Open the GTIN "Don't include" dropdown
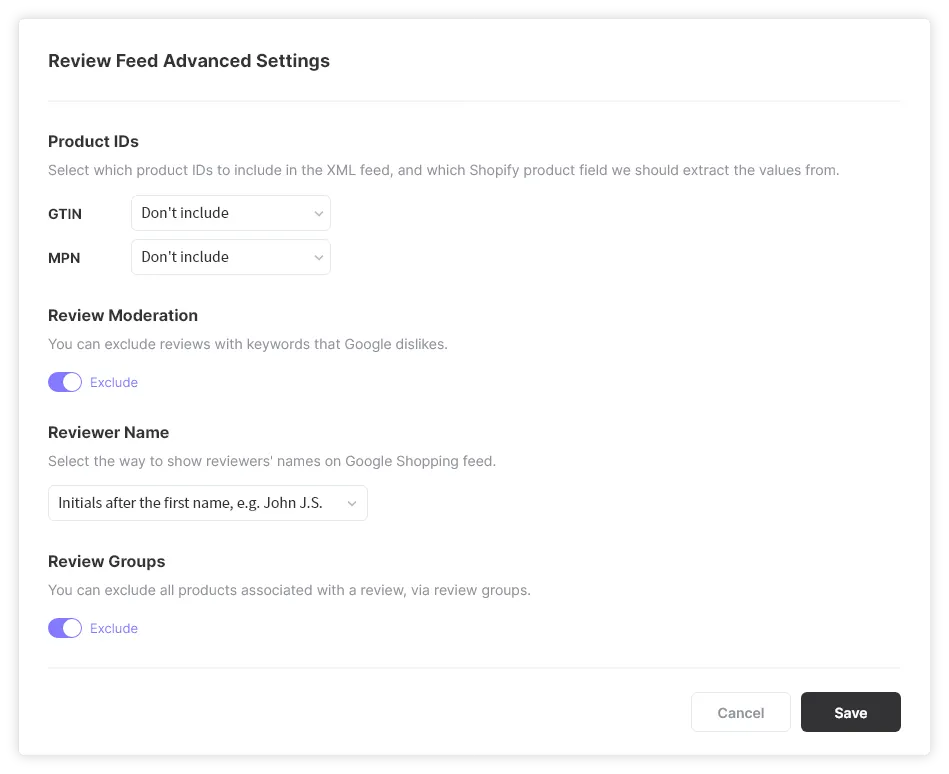This screenshot has width=949, height=774. 230,213
